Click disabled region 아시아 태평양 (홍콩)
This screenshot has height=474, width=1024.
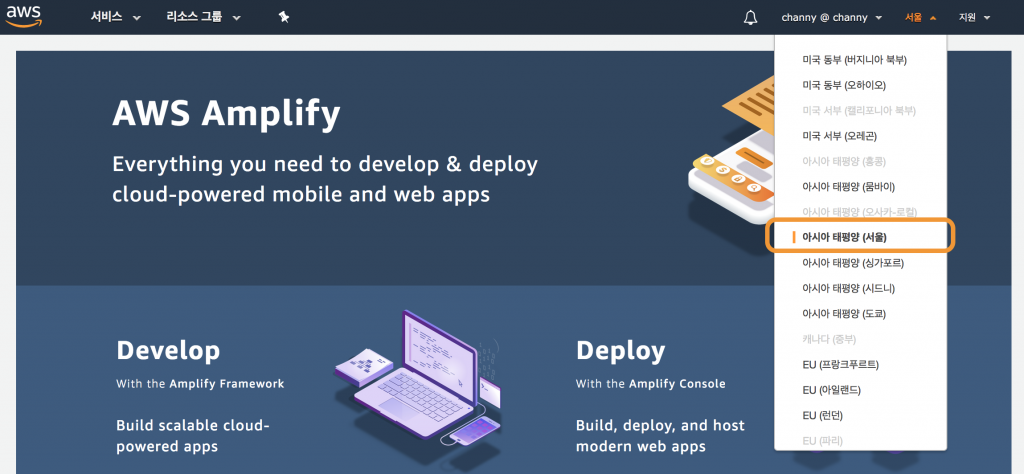[844, 161]
